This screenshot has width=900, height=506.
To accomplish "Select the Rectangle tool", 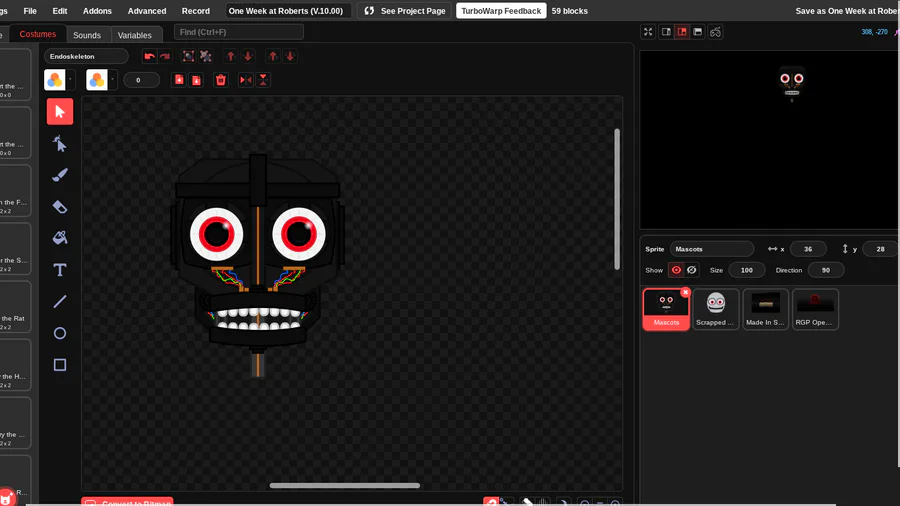I will (60, 365).
